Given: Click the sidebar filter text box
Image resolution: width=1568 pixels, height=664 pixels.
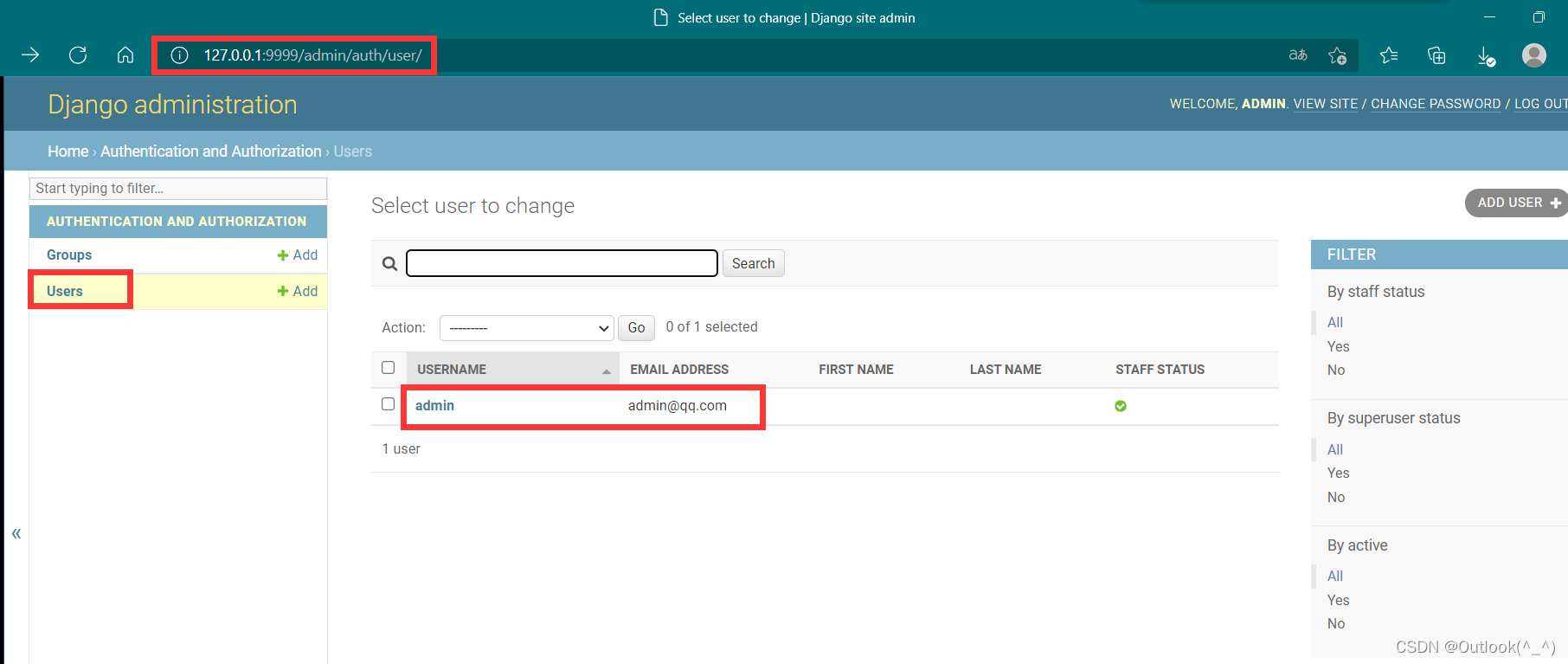Looking at the screenshot, I should [178, 189].
